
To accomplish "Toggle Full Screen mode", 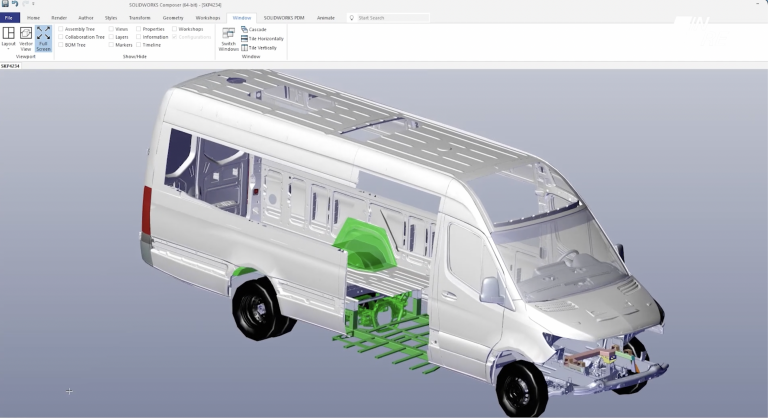I will click(x=44, y=39).
